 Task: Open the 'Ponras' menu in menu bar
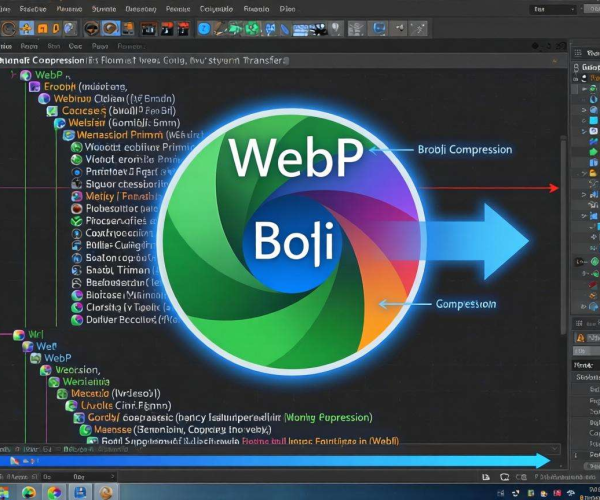pyautogui.click(x=178, y=9)
